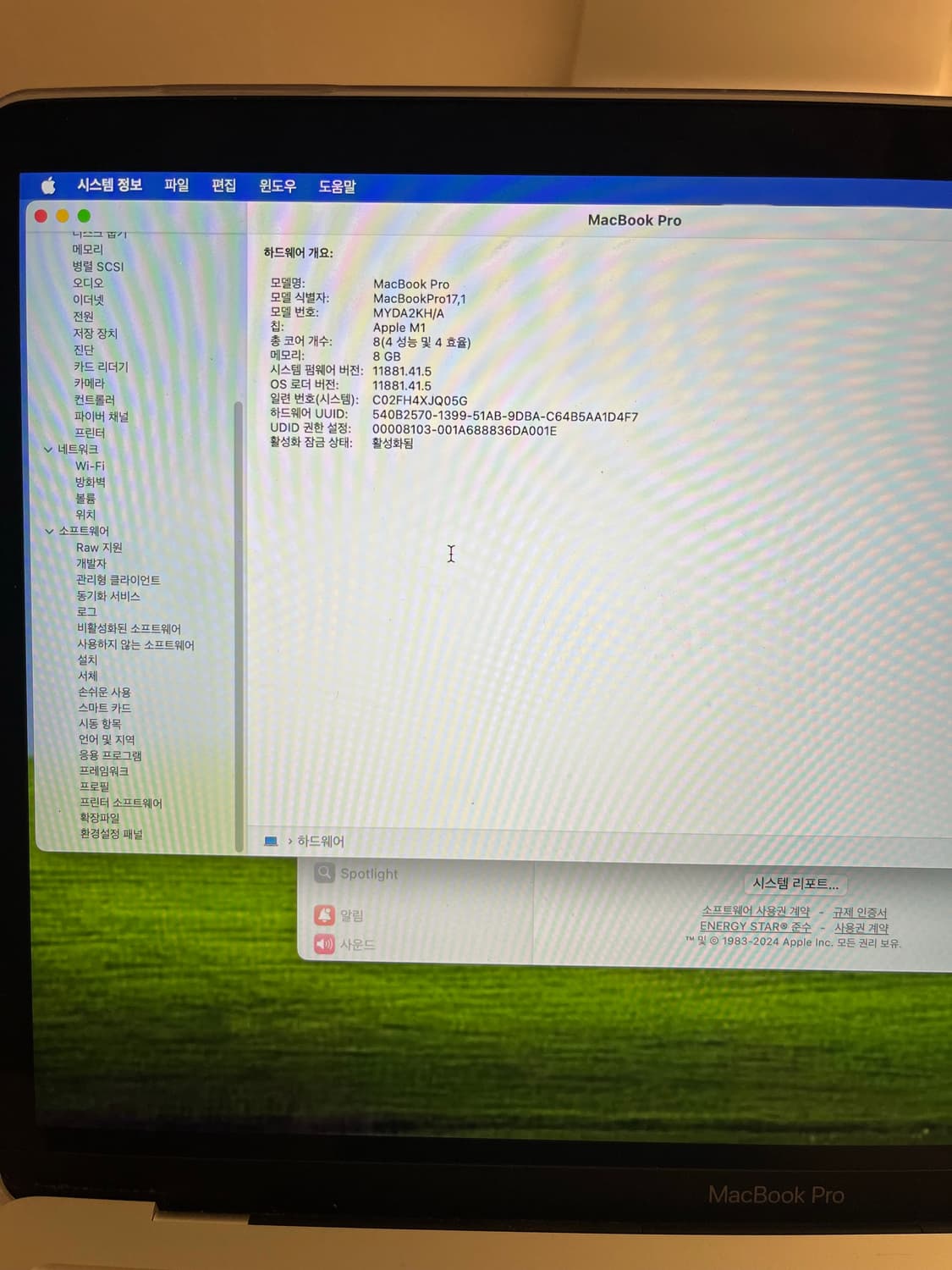Click the model number MYDA2KH/A

[409, 313]
